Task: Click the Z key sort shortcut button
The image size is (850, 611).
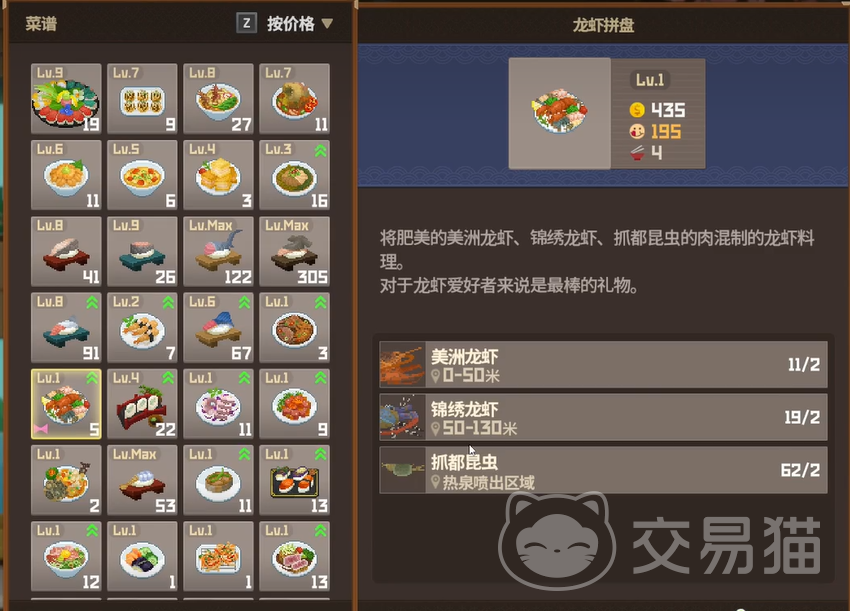Action: pos(247,23)
